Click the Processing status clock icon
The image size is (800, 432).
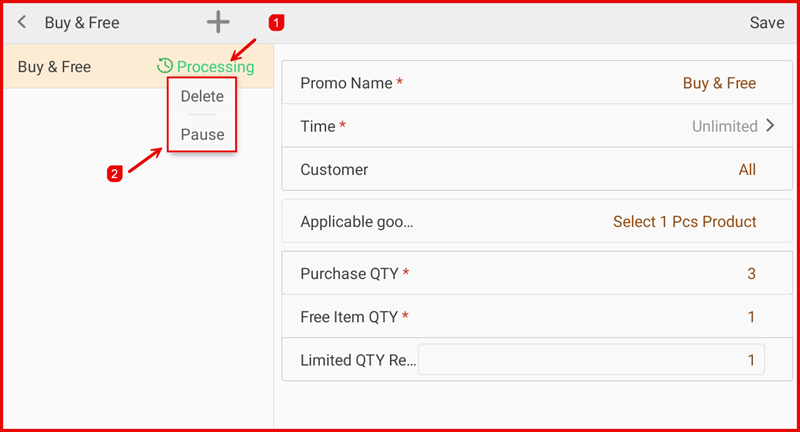tap(165, 67)
